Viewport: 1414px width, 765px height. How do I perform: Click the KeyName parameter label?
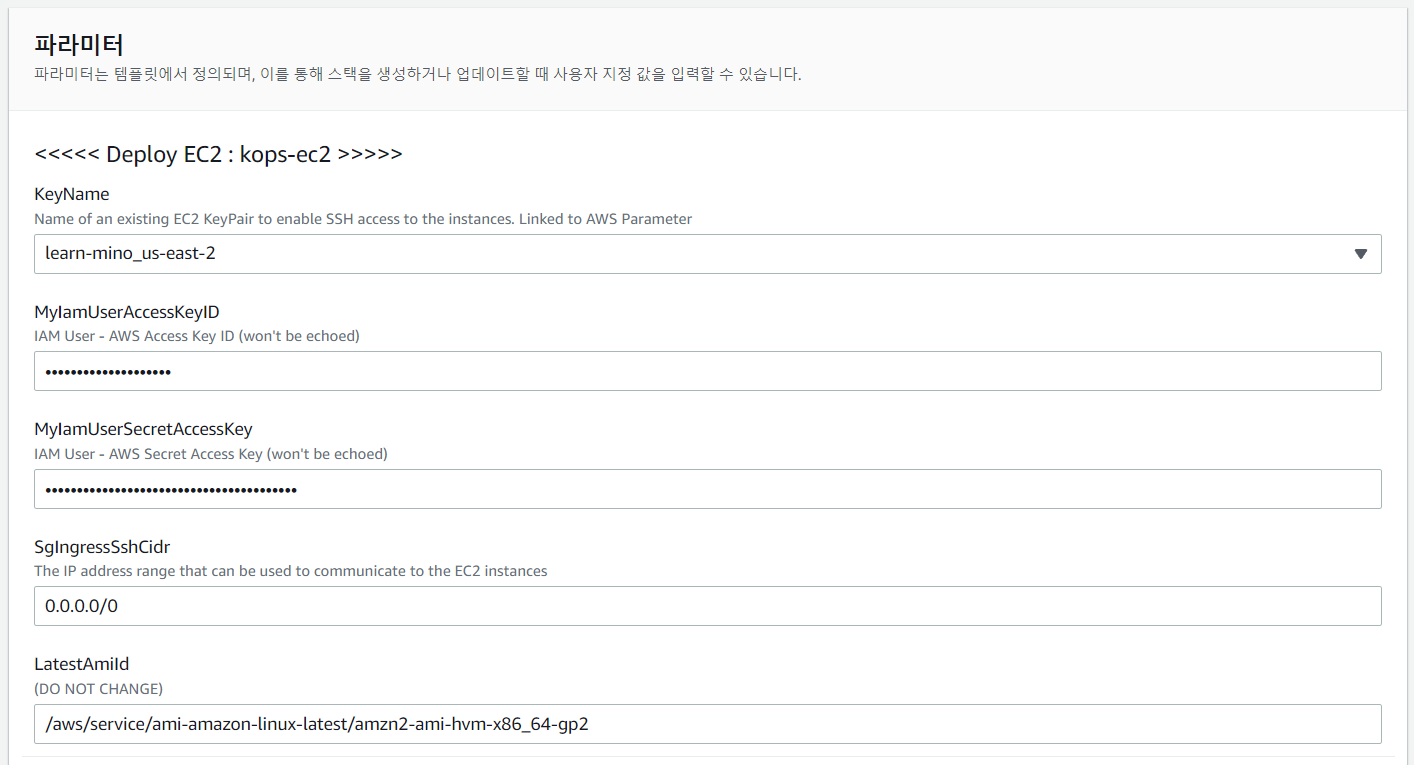(71, 194)
